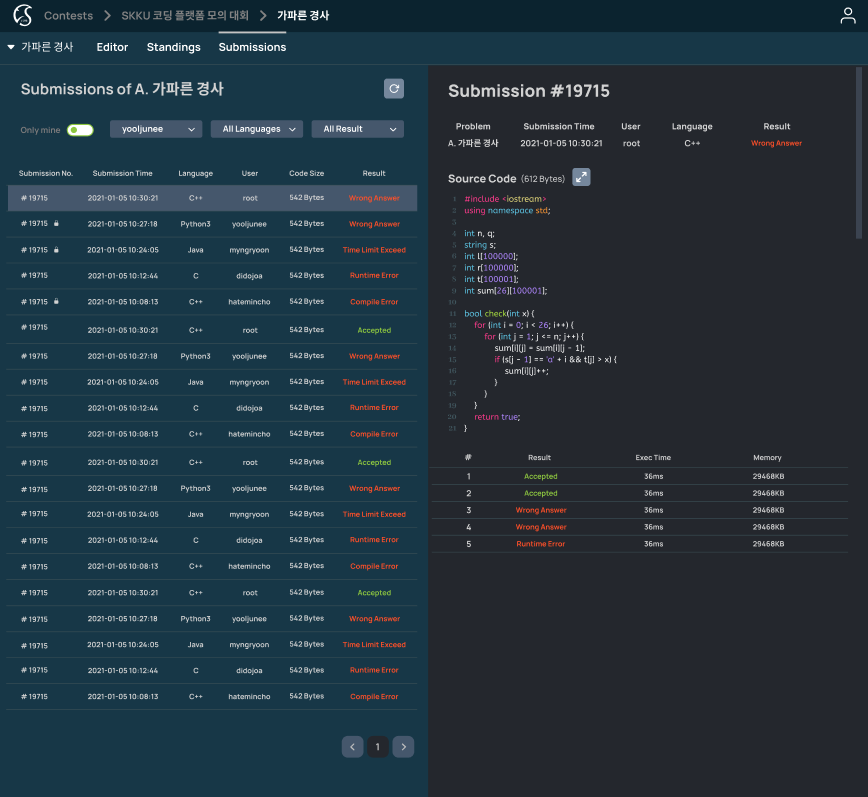Go to the previous page of submissions

(x=352, y=747)
